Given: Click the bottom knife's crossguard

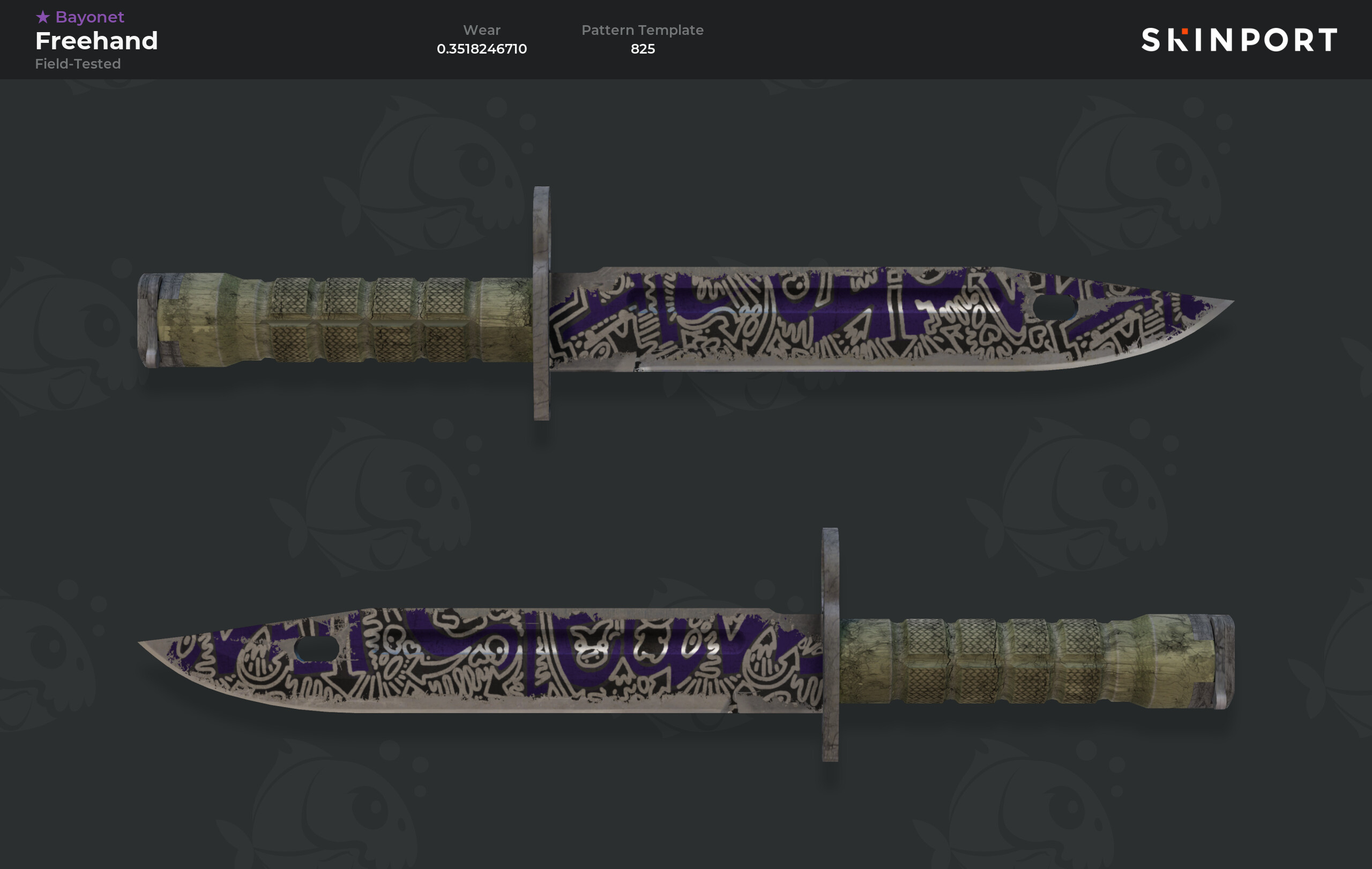Looking at the screenshot, I should pos(830,645).
